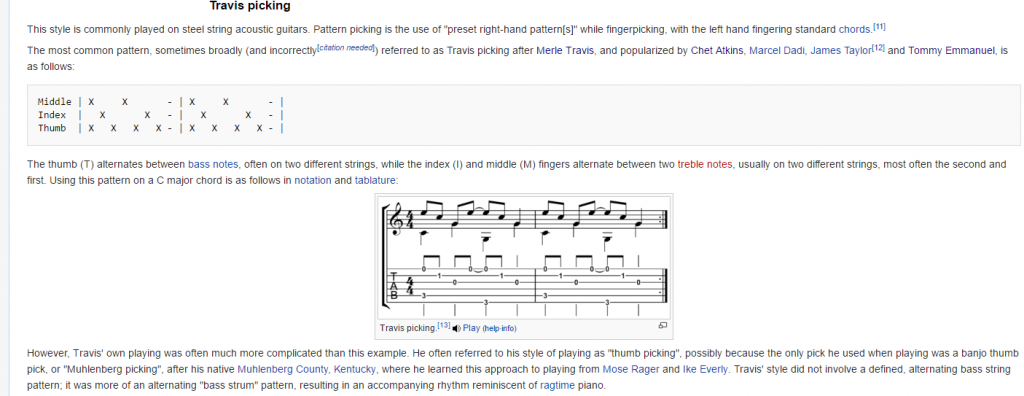Viewport: 1024px width, 396px height.
Task: Open the Muhlenberg County, Kentucky link
Action: [306, 369]
